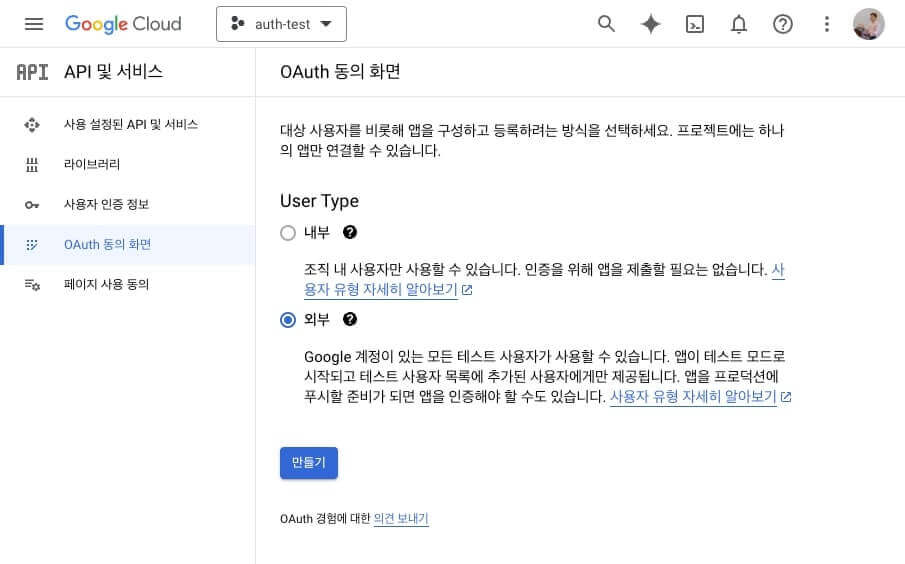The width and height of the screenshot is (905, 564).
Task: Activate the Cloud Shell terminal icon
Action: tap(694, 24)
